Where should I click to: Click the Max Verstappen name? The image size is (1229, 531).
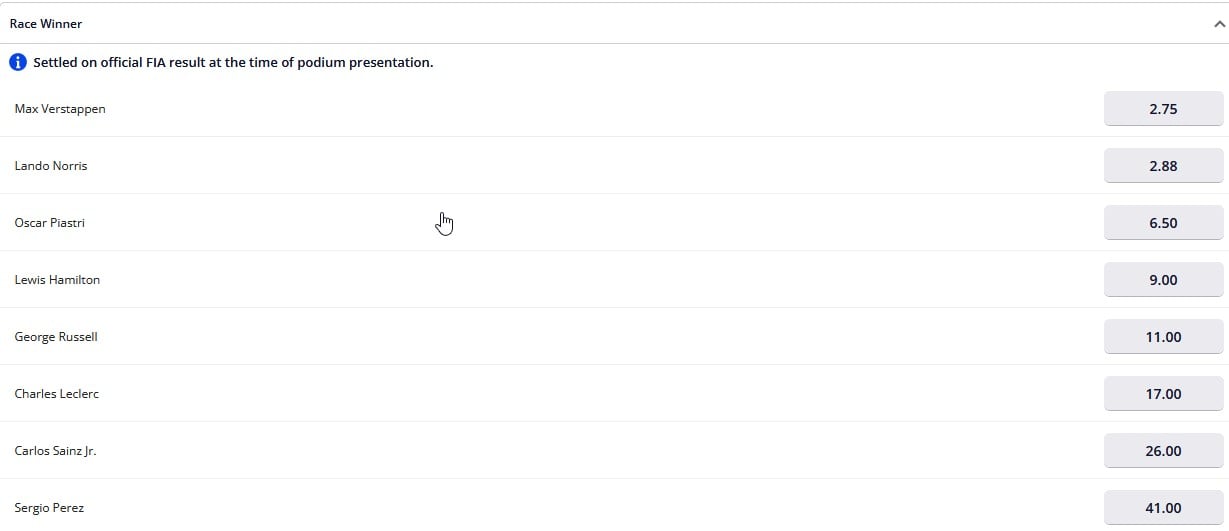click(x=60, y=109)
